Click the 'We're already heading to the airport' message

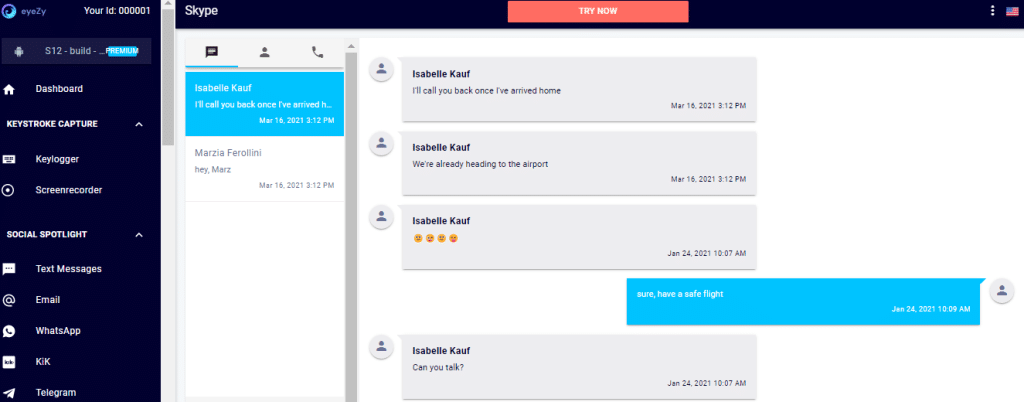579,163
